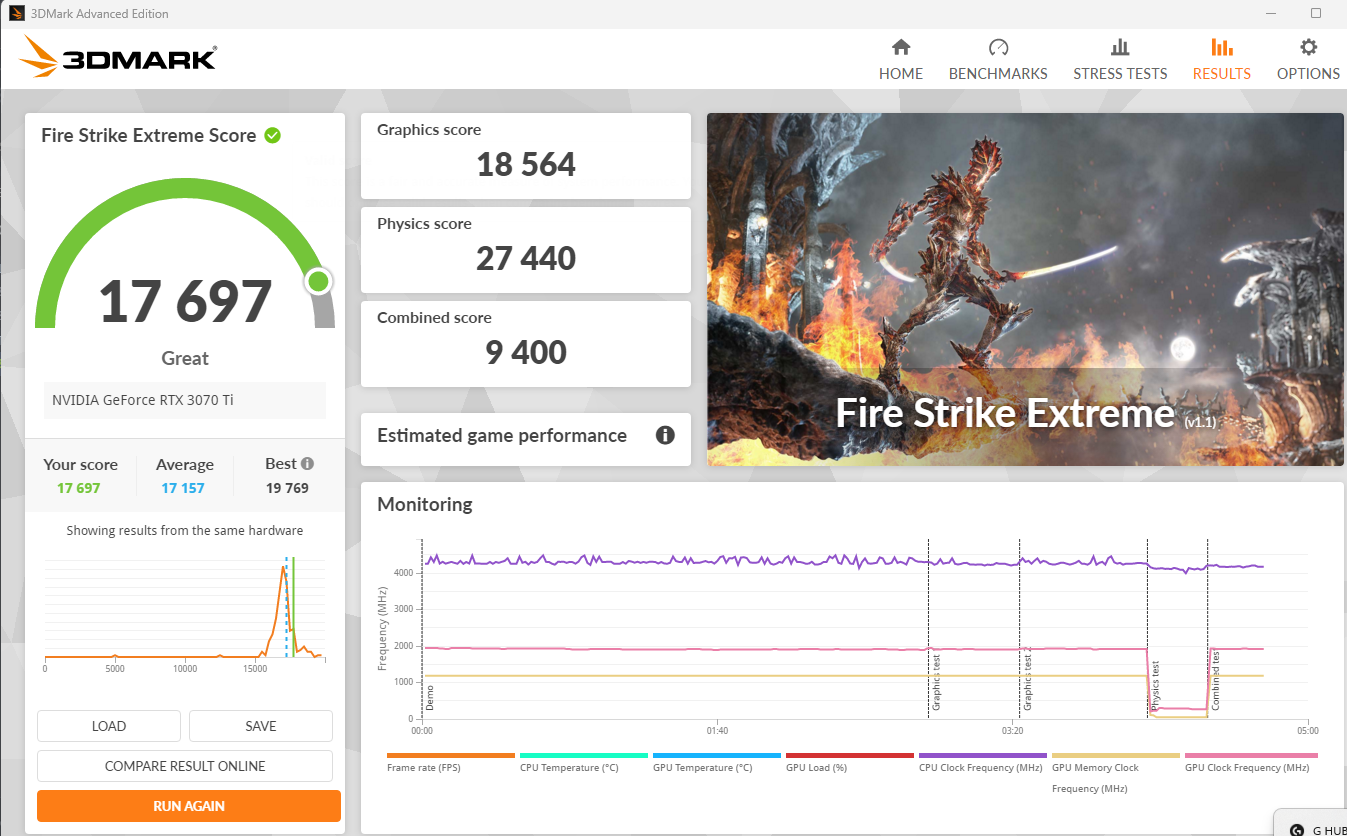Click Fire Strike Extreme artwork image
This screenshot has width=1347, height=836.
point(1025,289)
